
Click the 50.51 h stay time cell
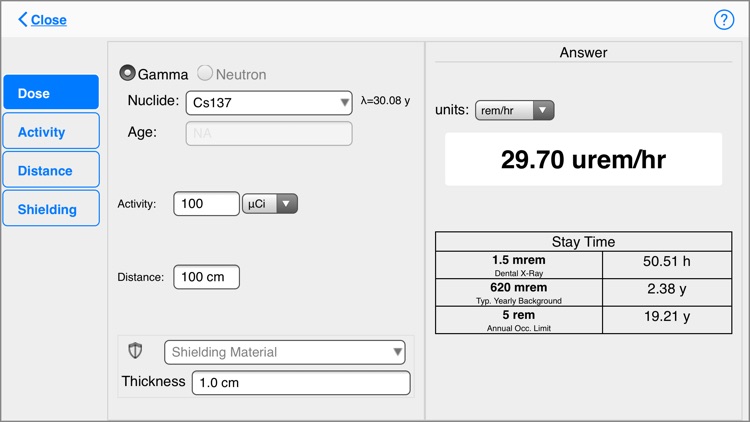pyautogui.click(x=667, y=265)
